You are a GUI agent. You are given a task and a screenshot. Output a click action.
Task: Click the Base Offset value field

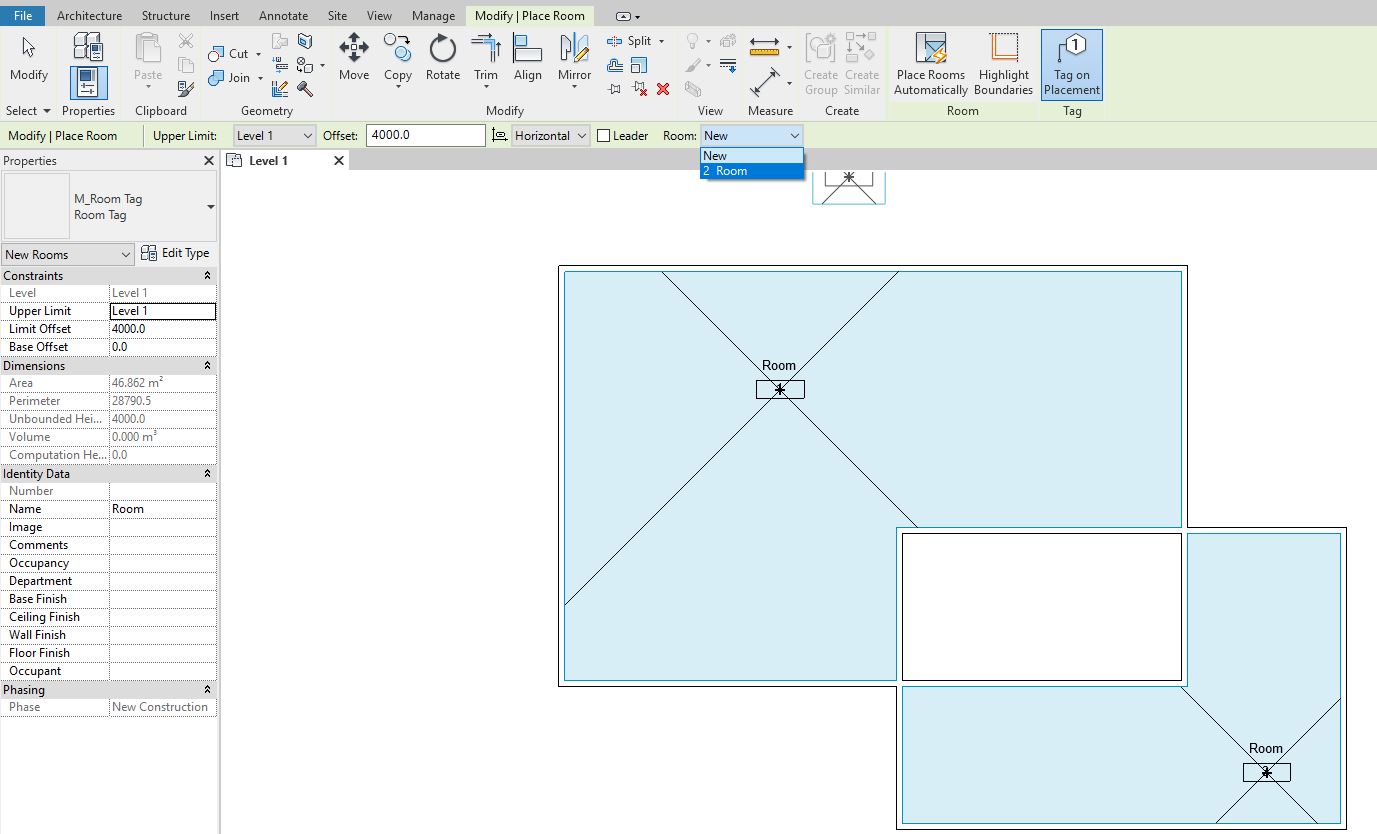(x=162, y=347)
